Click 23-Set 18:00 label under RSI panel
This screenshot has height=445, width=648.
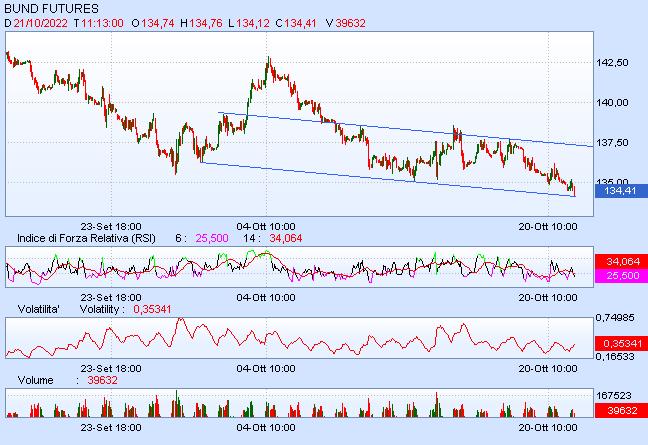[x=111, y=297]
